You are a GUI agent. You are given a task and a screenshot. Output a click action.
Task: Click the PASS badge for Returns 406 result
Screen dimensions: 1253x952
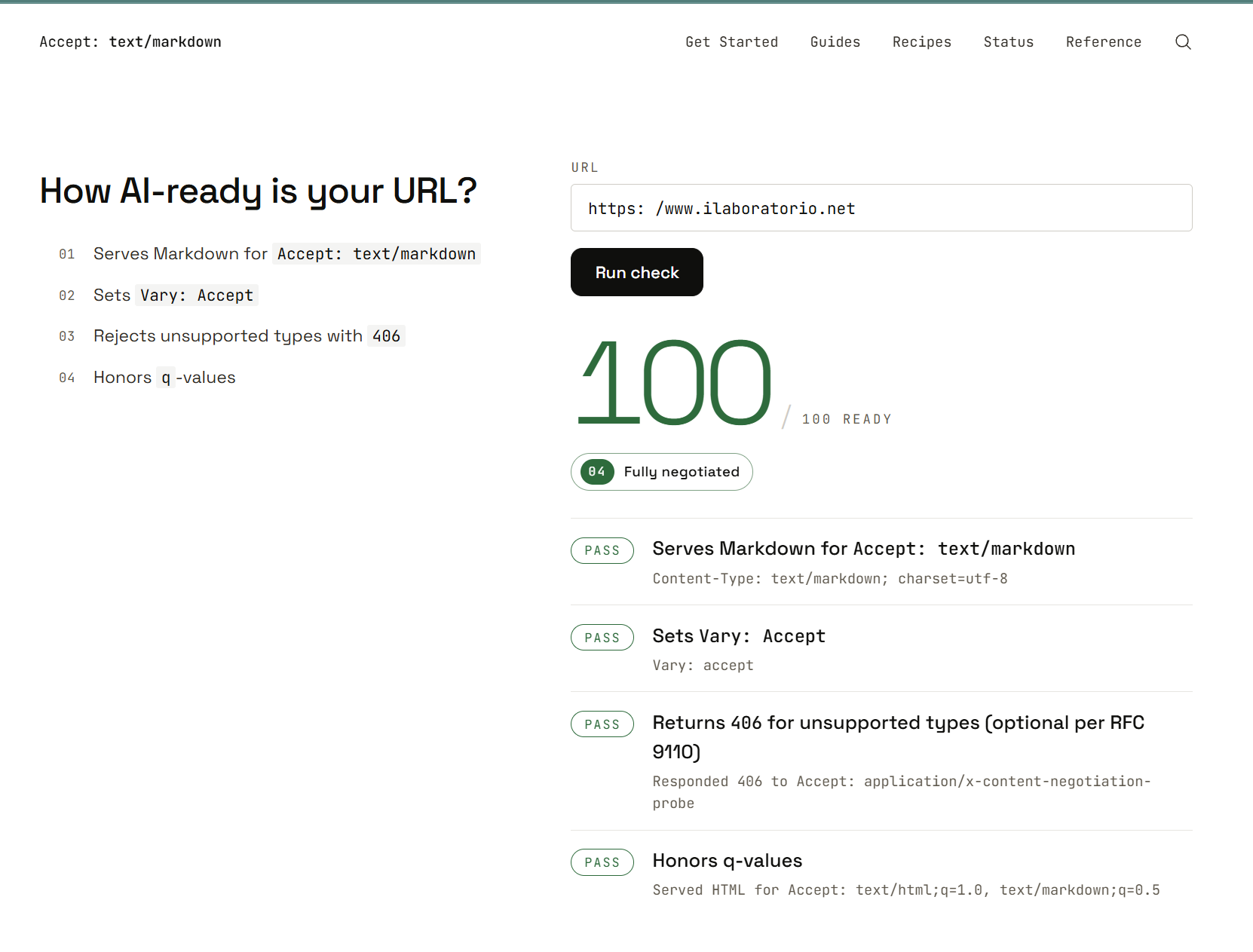[x=602, y=724]
